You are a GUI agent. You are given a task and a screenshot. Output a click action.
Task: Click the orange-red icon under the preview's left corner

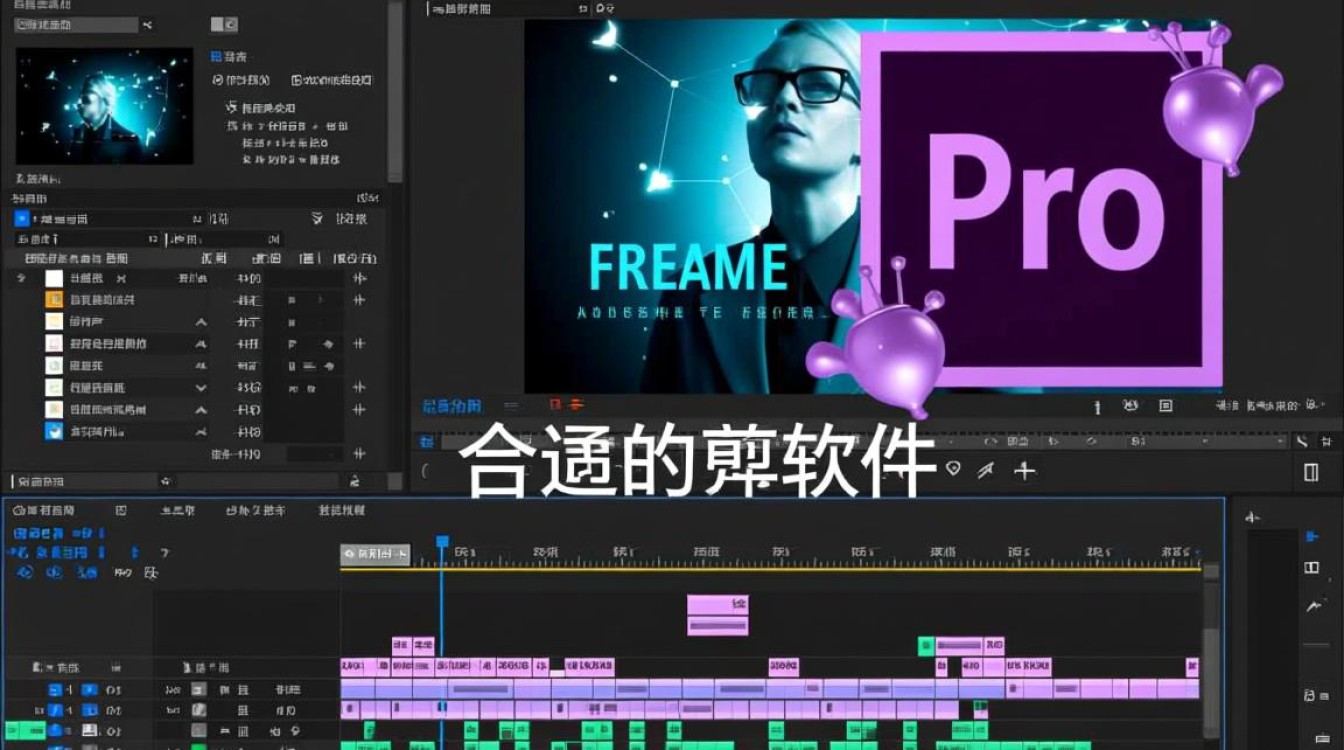(x=575, y=405)
